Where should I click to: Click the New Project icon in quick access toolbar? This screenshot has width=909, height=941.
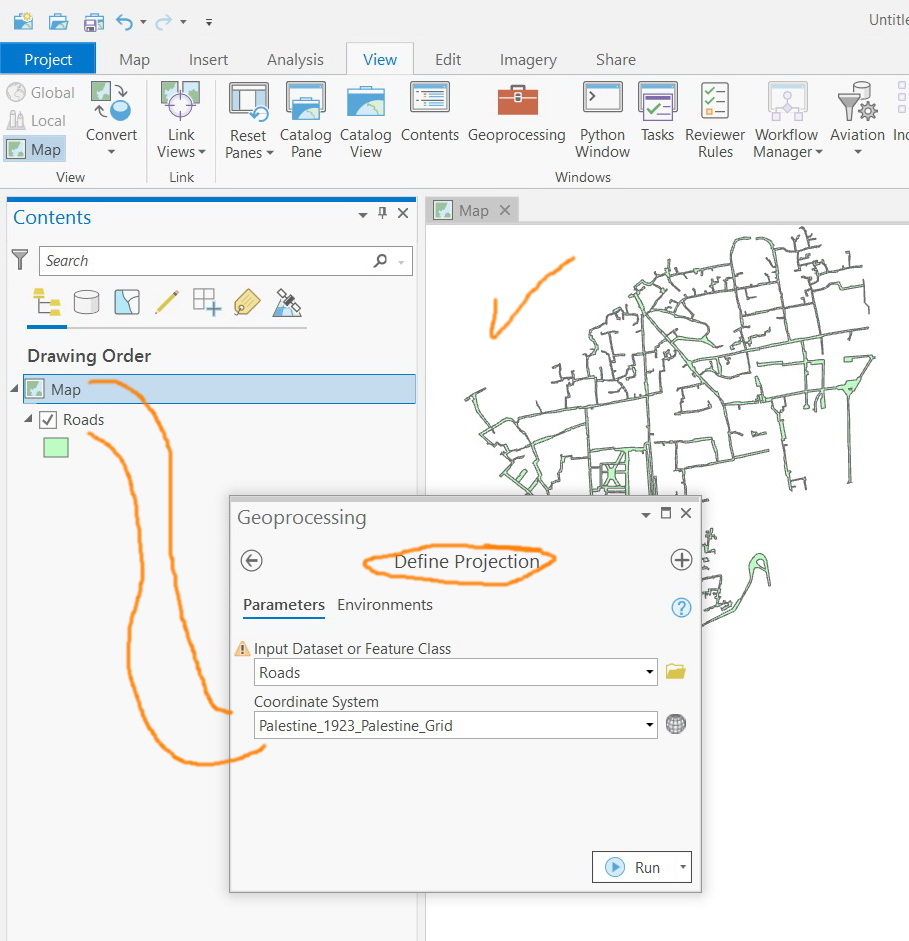(x=23, y=22)
